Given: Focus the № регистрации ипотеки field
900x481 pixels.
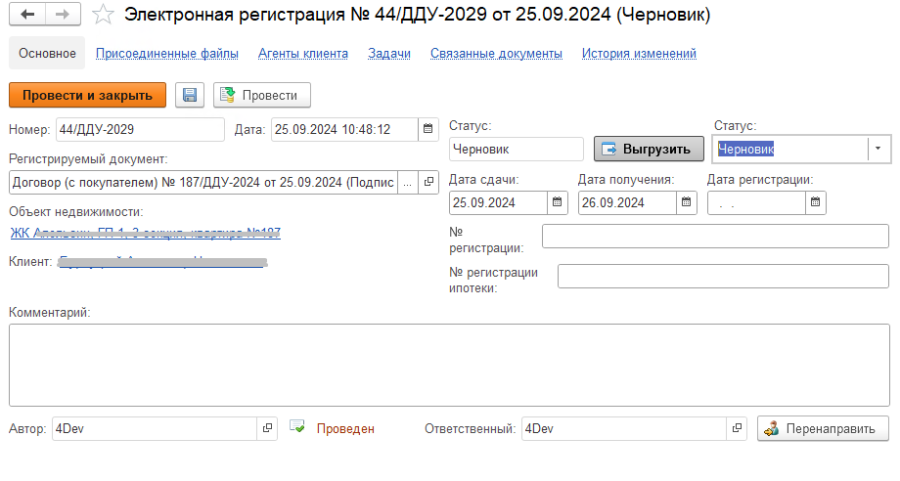Looking at the screenshot, I should click(722, 277).
